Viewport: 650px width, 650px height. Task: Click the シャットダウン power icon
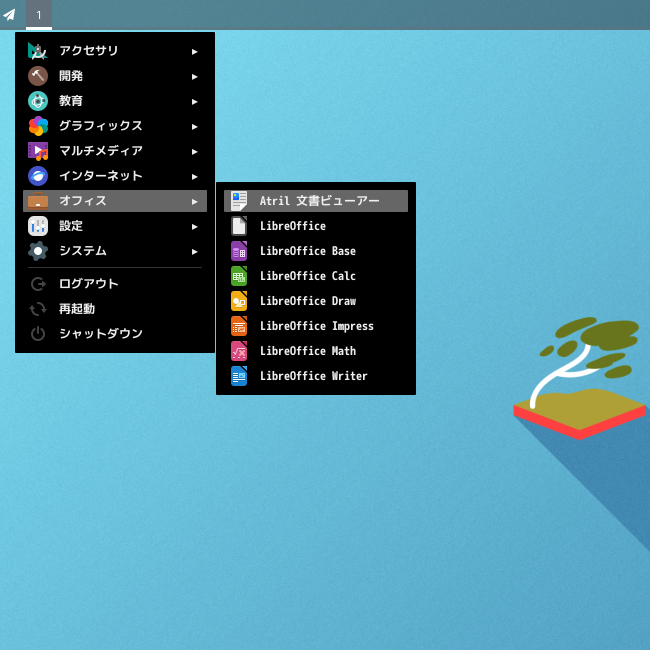38,334
